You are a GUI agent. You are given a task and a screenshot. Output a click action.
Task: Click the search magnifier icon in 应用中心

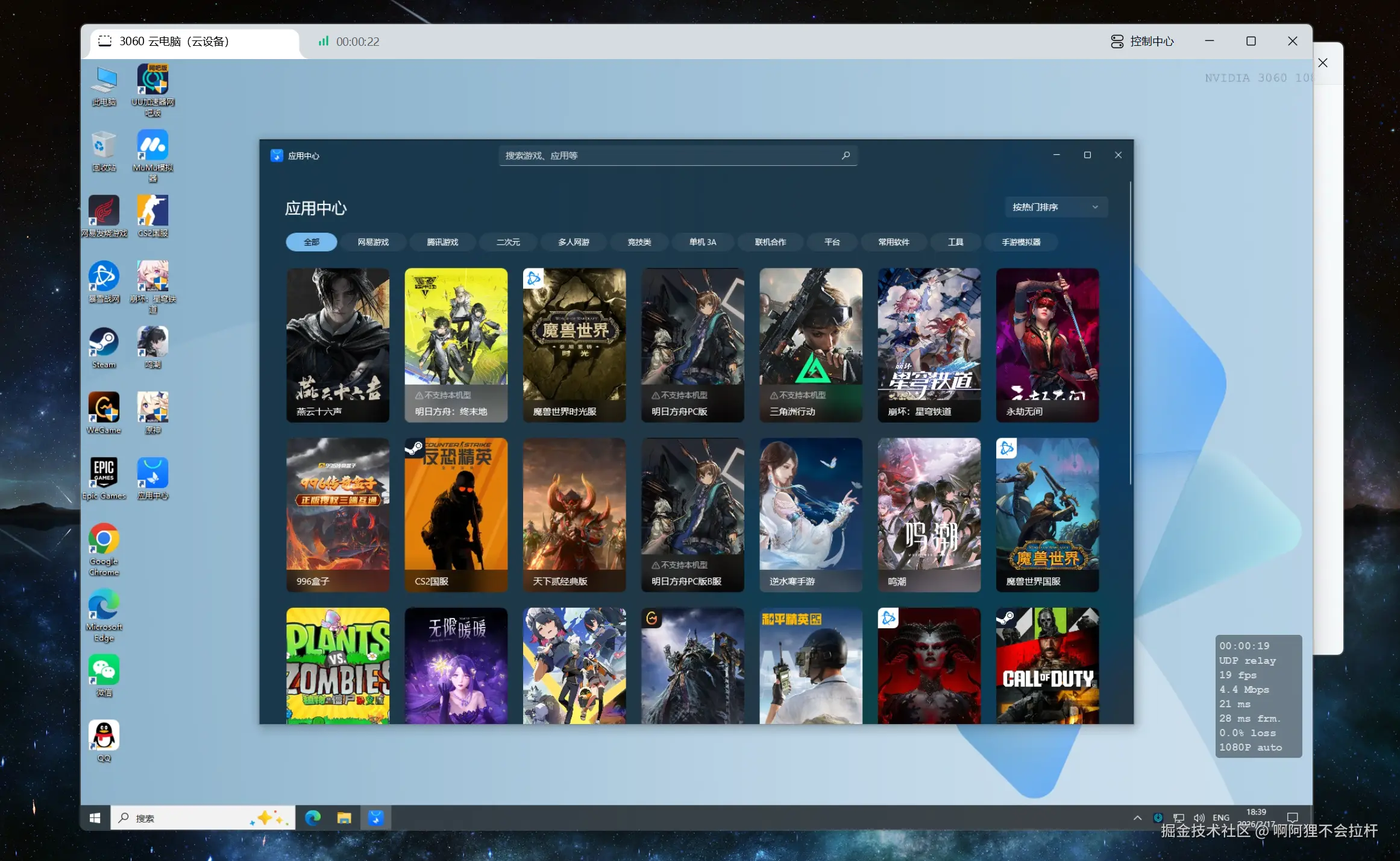pos(846,156)
